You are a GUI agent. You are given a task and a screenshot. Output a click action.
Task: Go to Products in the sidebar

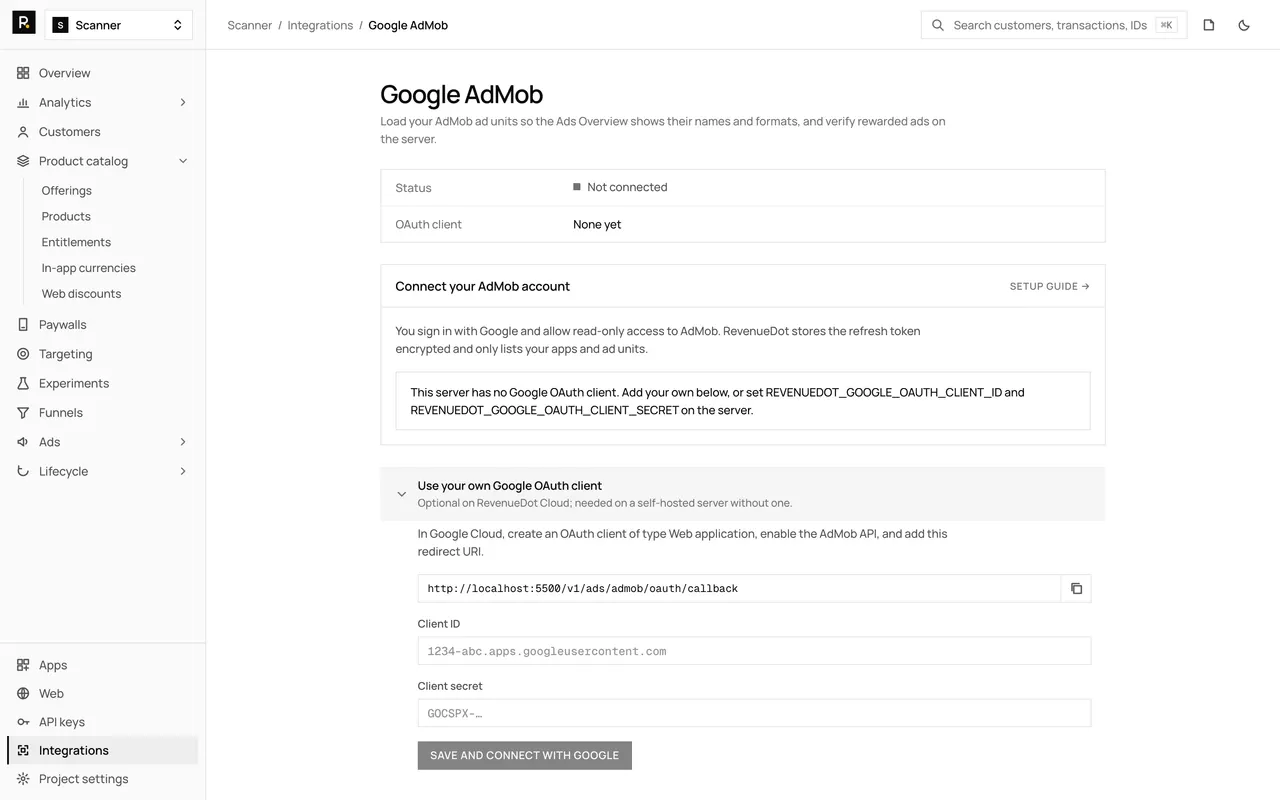[x=66, y=217]
